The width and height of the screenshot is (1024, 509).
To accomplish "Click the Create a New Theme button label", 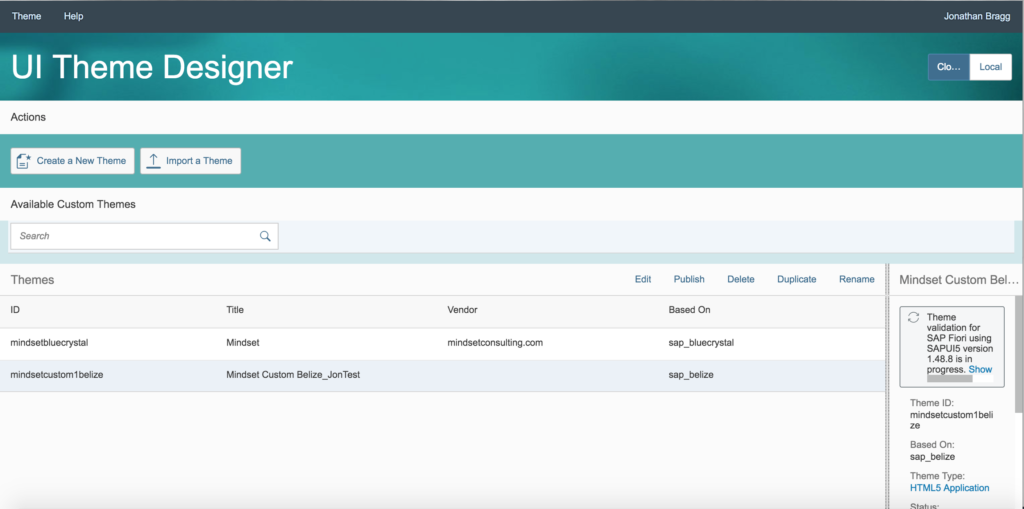I will click(81, 161).
